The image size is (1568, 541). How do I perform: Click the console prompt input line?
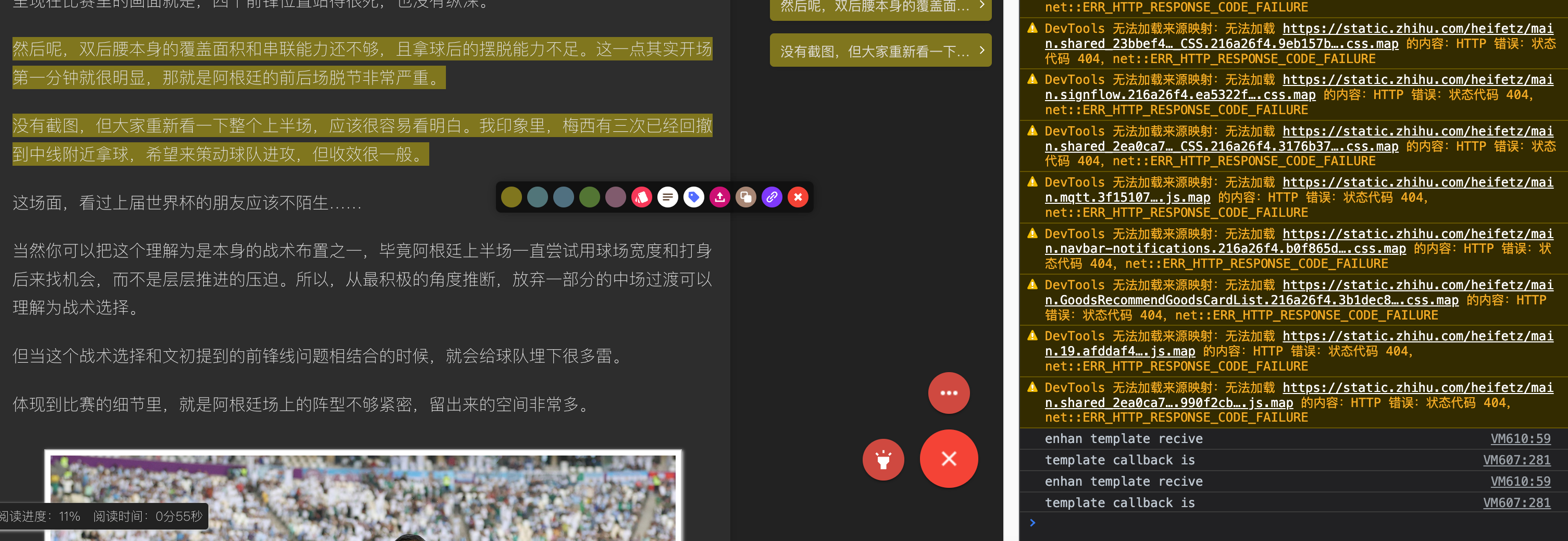pos(1297,523)
